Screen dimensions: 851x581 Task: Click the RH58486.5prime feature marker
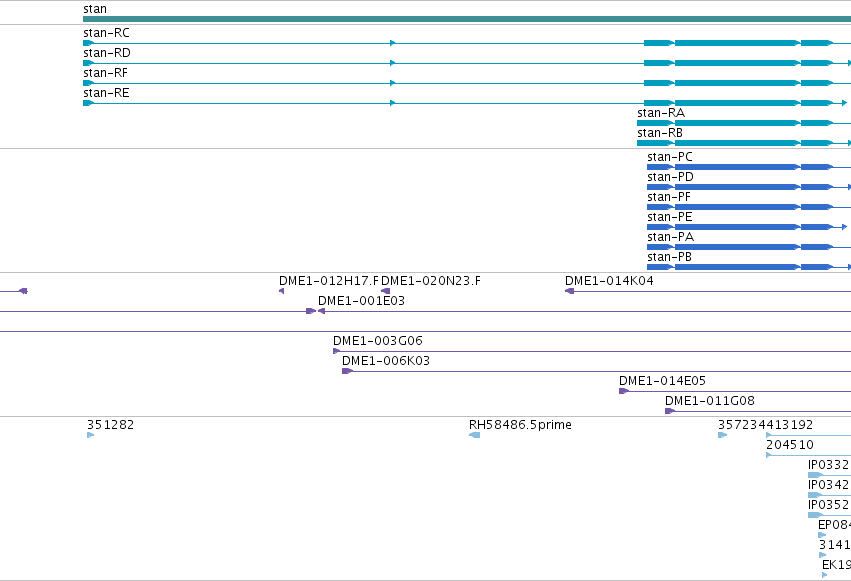point(474,436)
